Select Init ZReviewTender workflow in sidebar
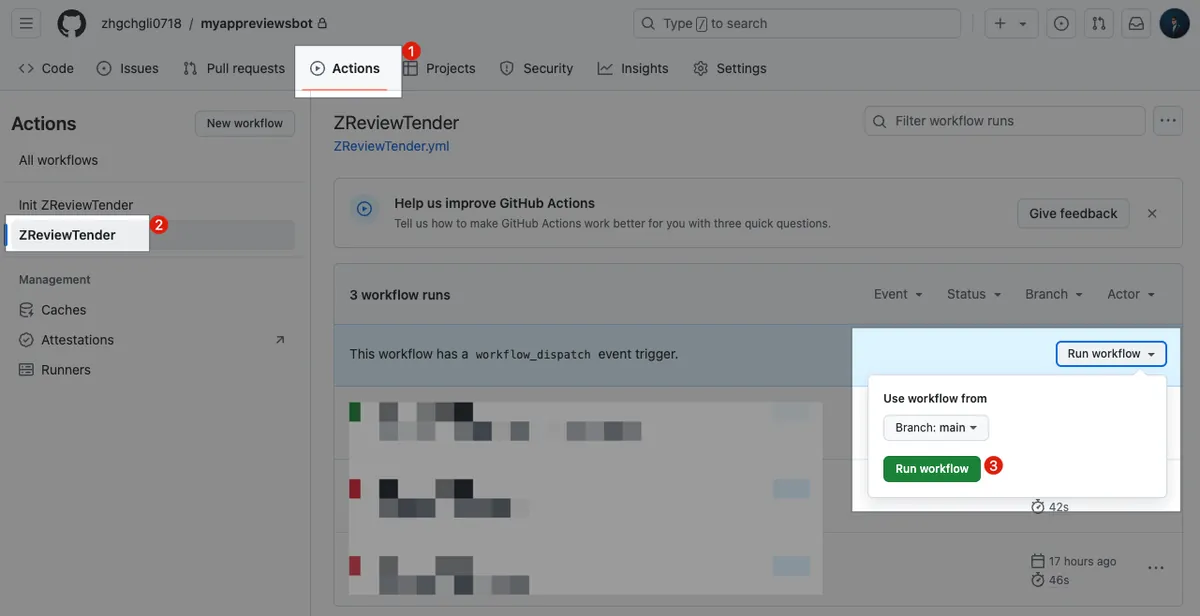1200x616 pixels. pyautogui.click(x=76, y=205)
